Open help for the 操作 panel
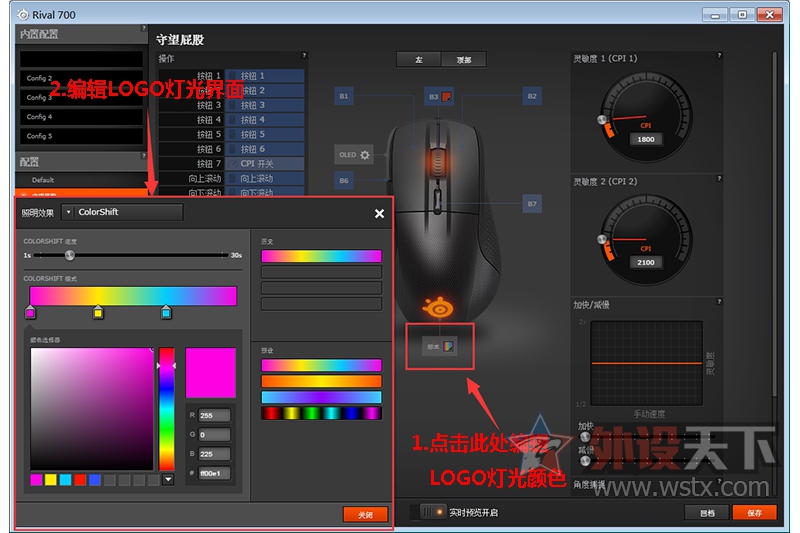 click(304, 55)
